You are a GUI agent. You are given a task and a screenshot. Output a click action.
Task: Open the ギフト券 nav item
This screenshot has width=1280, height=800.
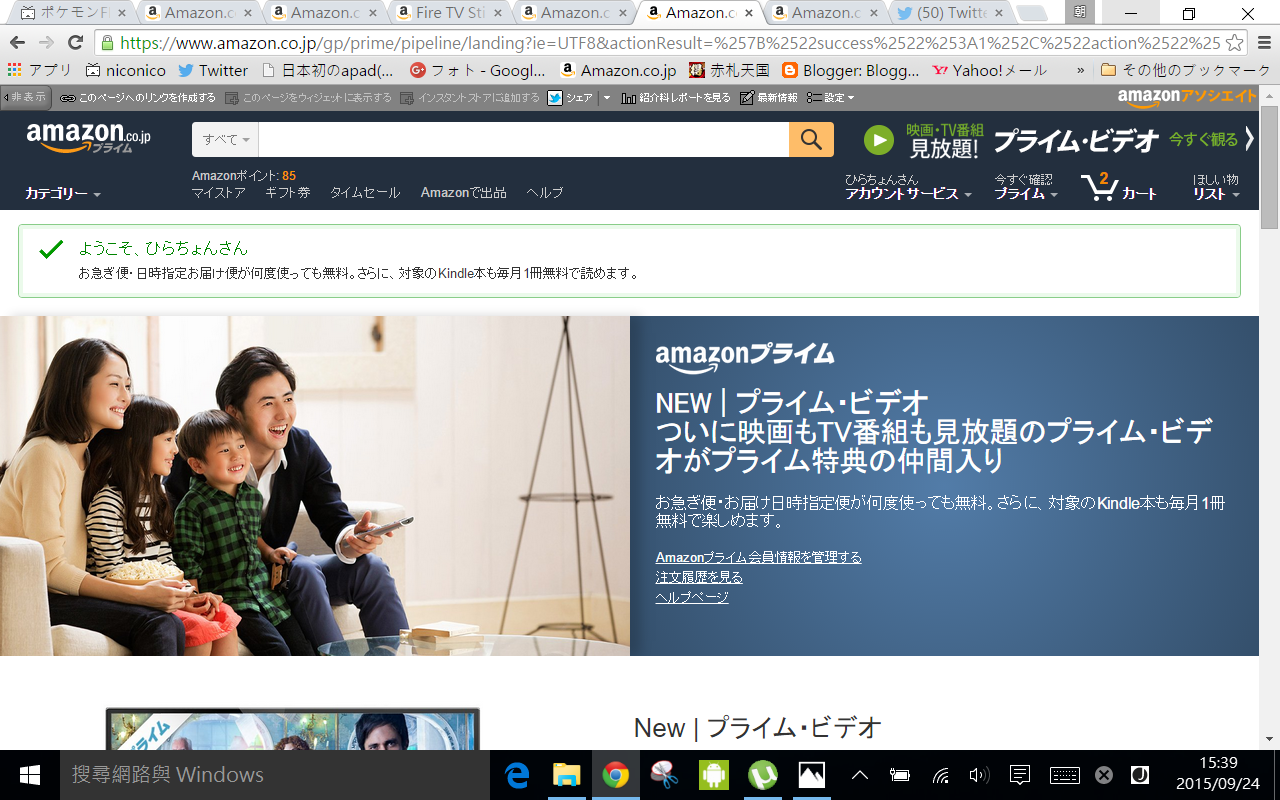[288, 193]
